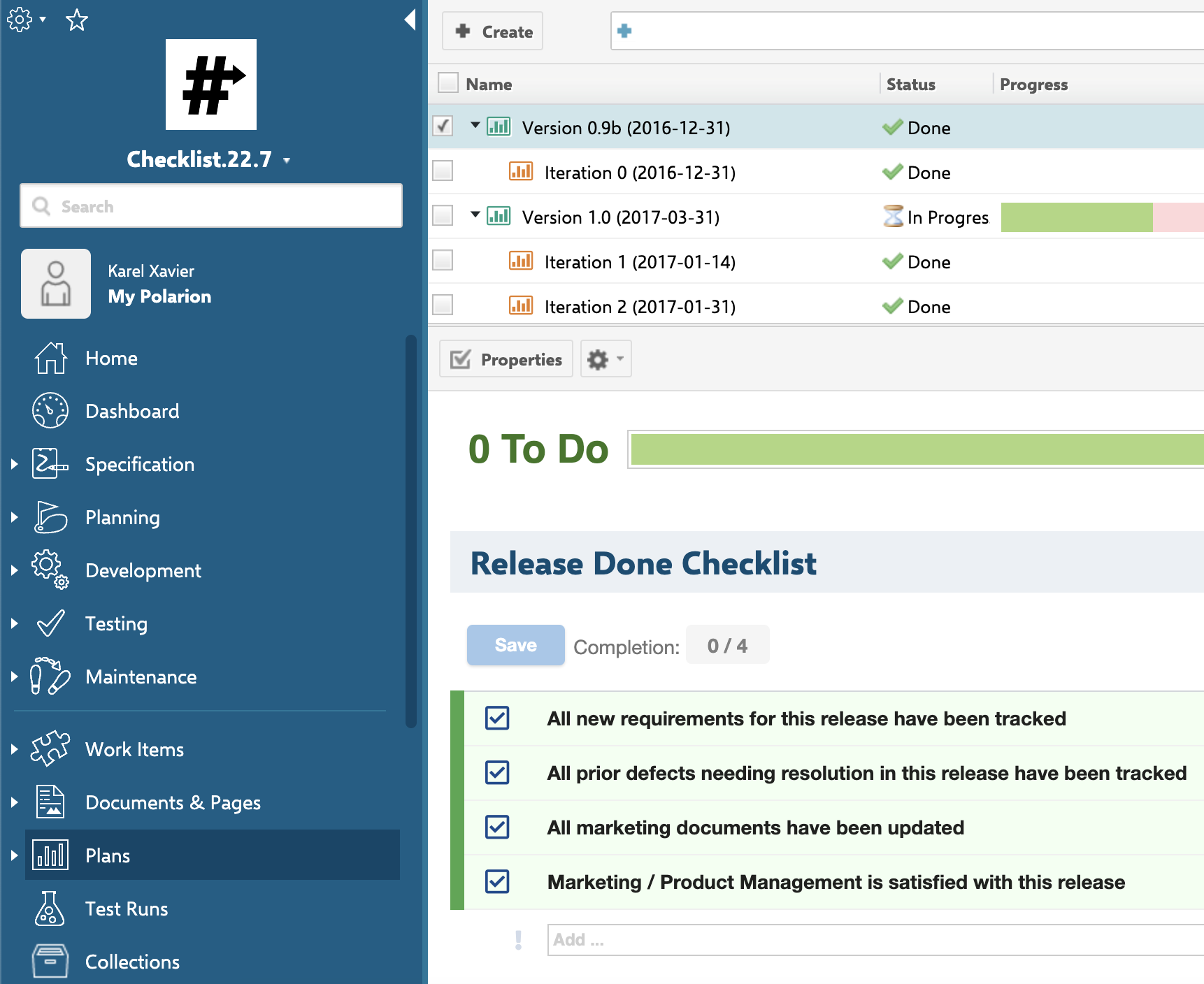The image size is (1204, 984).
Task: Focus the Search field in sidebar
Action: [x=211, y=206]
